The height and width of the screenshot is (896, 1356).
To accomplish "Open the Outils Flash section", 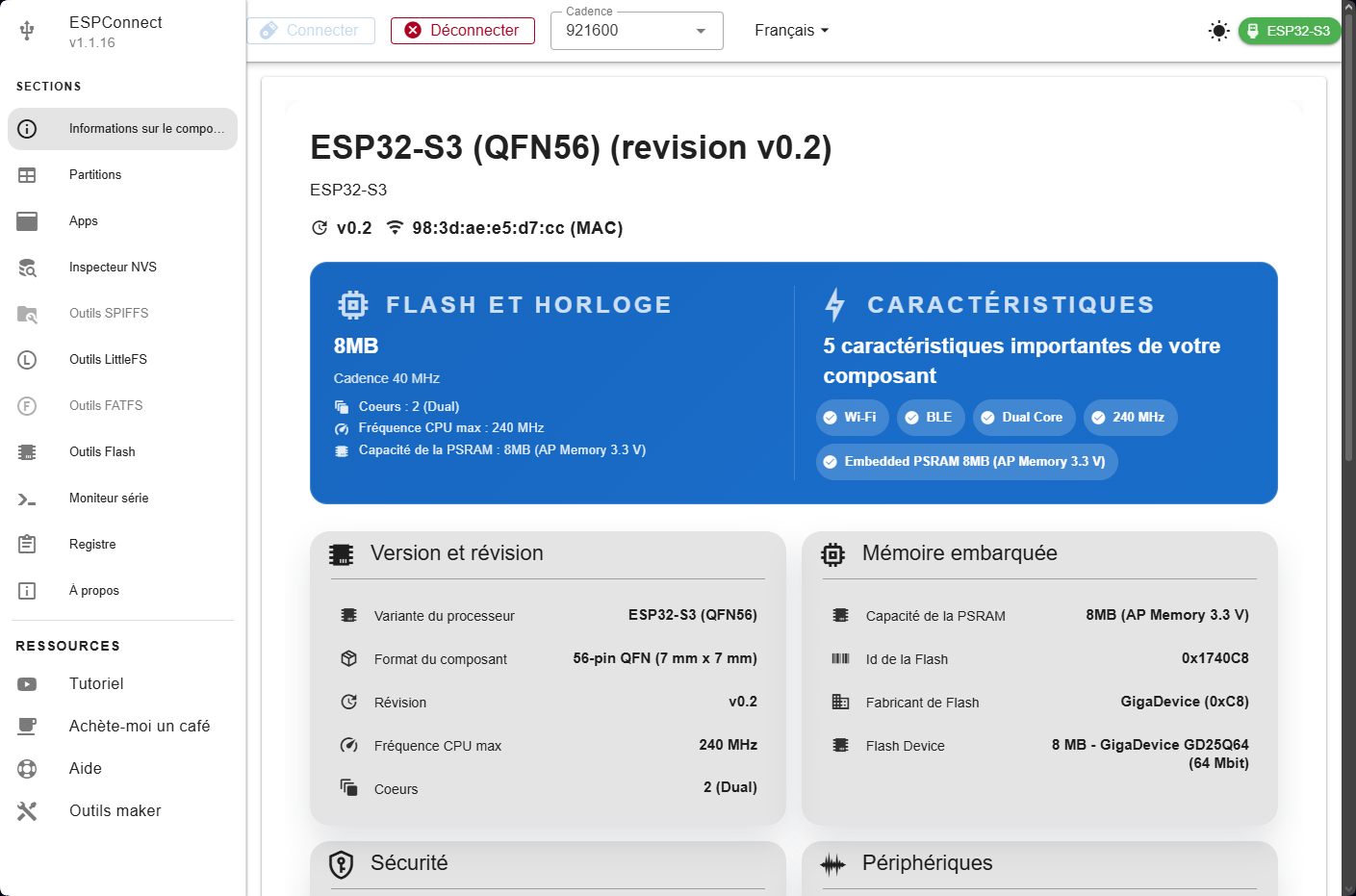I will pyautogui.click(x=122, y=452).
